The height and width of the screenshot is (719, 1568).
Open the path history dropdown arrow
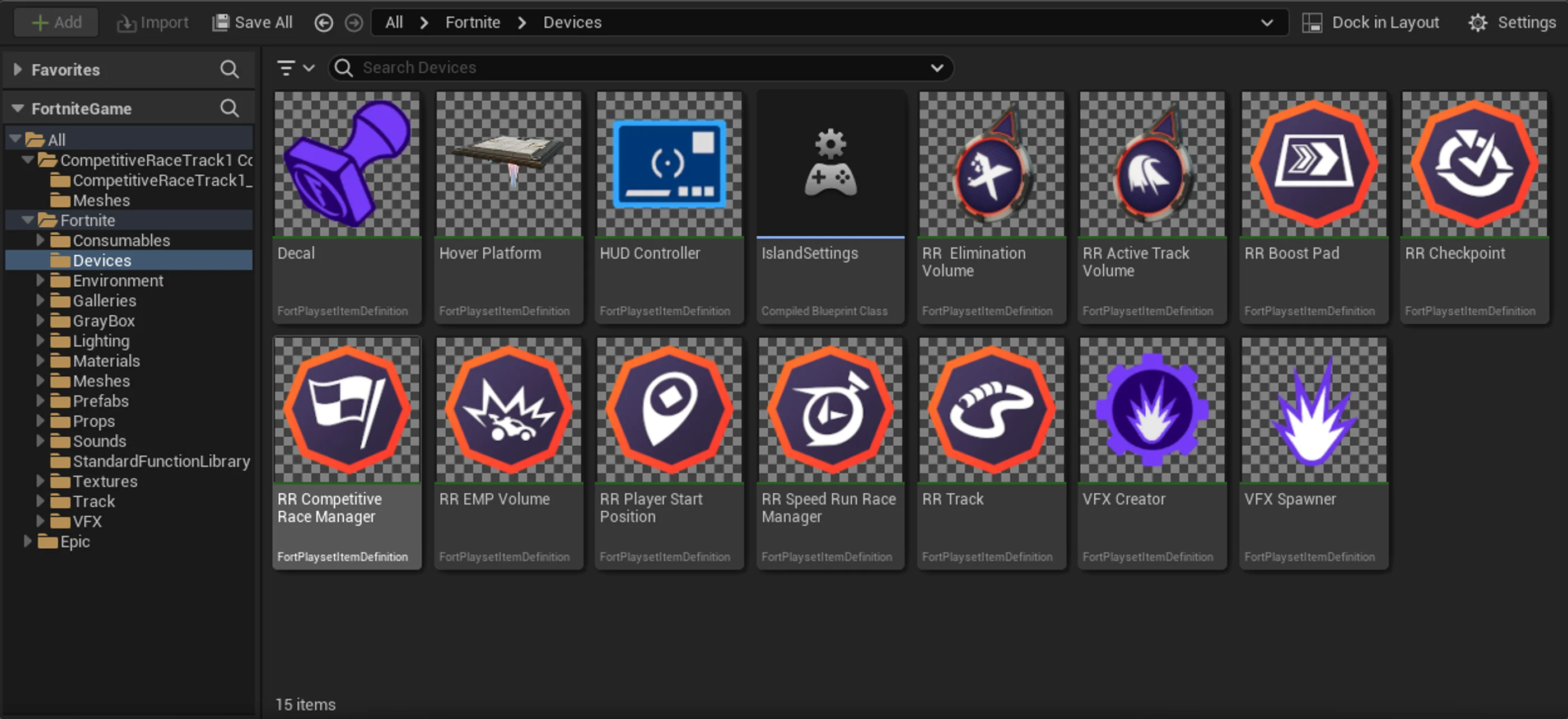[x=1267, y=22]
